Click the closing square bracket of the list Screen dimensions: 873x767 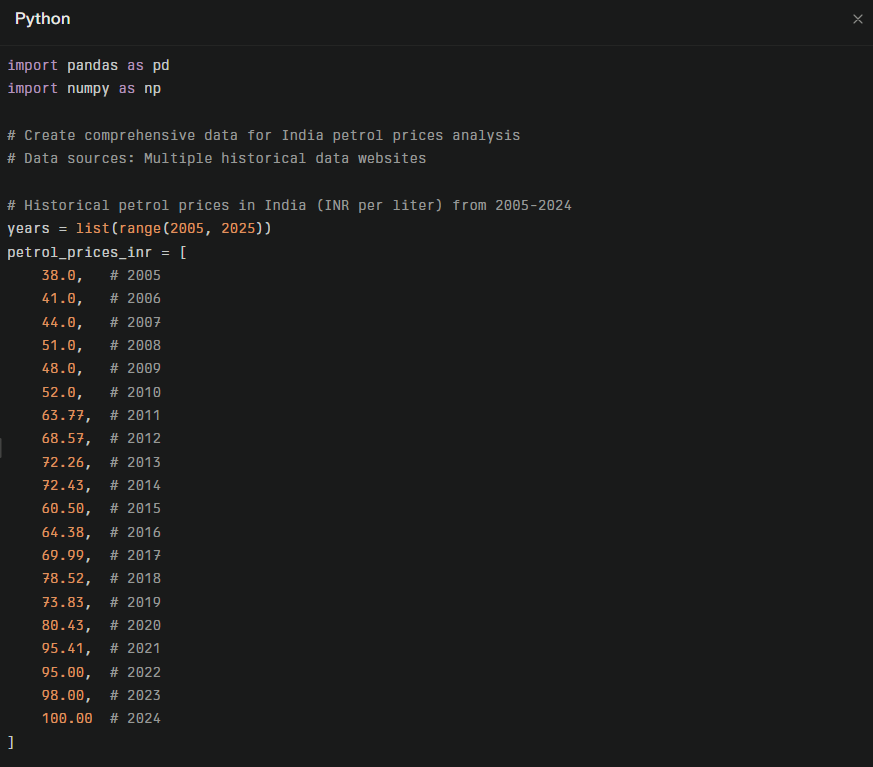(x=11, y=742)
